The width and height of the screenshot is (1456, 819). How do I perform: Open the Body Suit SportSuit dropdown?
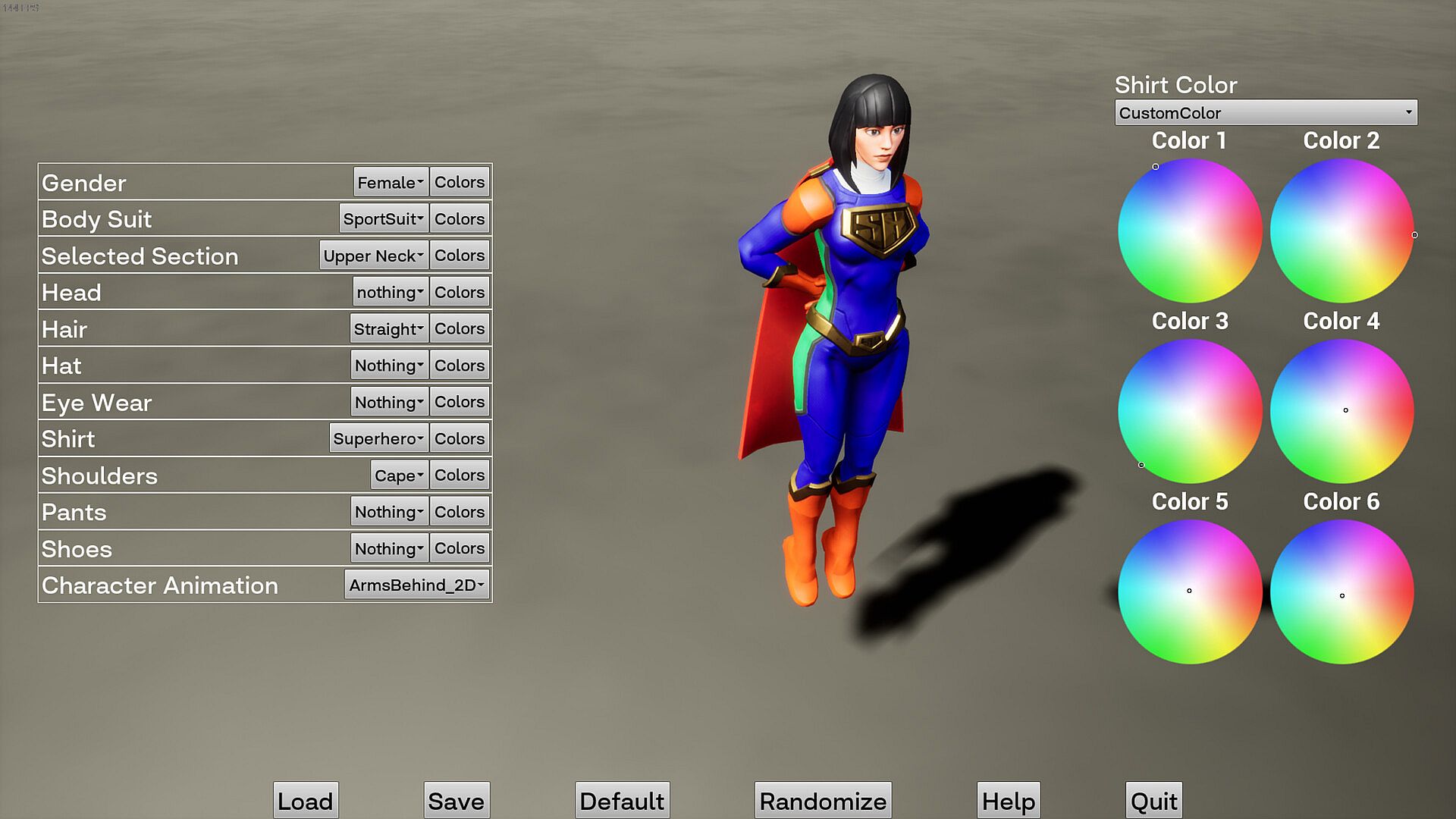coord(383,219)
